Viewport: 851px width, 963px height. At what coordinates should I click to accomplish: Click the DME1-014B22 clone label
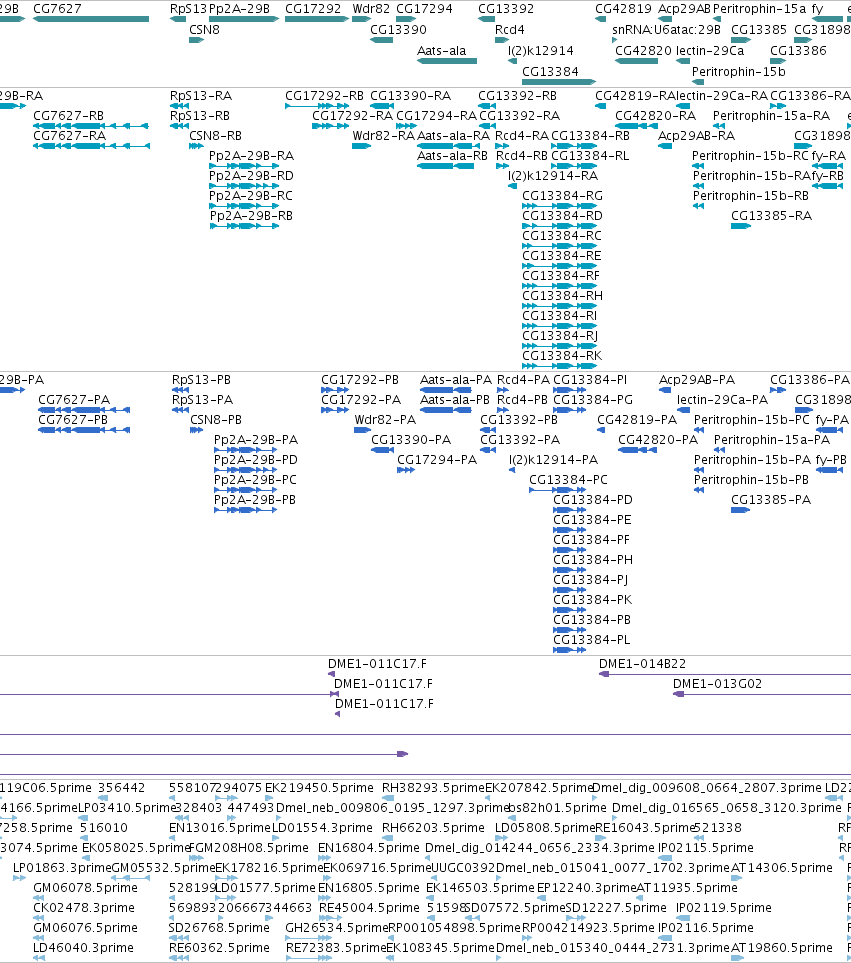click(642, 664)
